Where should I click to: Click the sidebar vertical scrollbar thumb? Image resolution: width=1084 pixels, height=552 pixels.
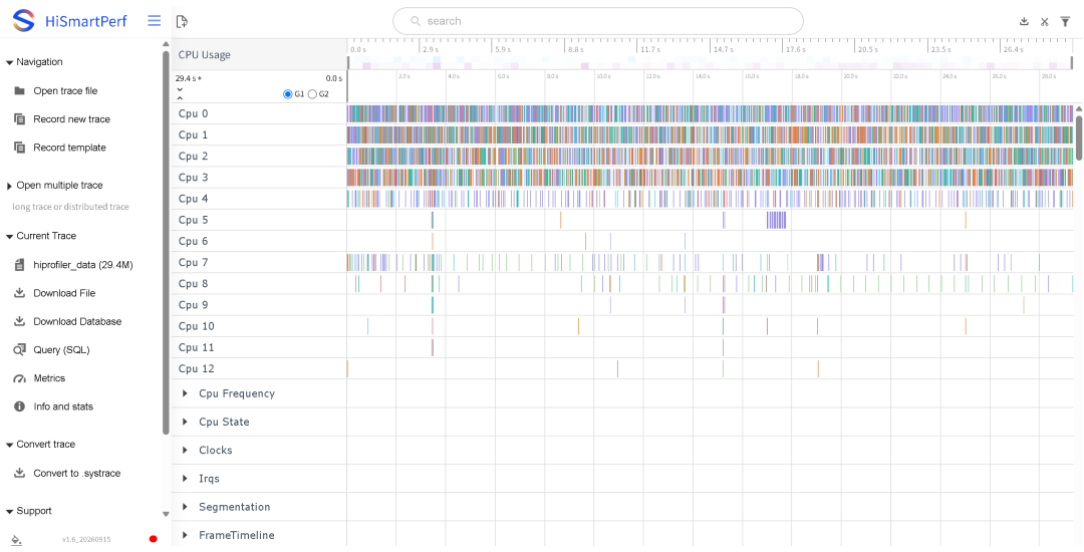point(165,242)
